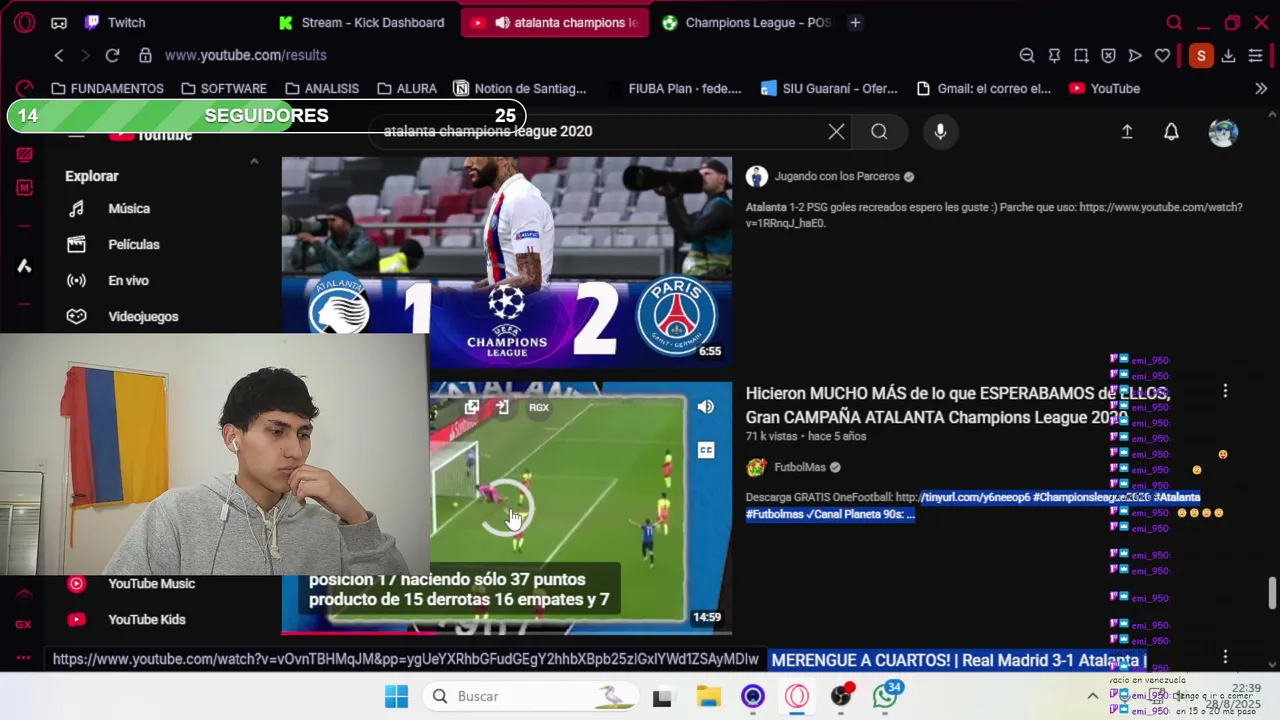Click the tab search magnifier icon
This screenshot has height=720, width=1280.
point(1174,22)
